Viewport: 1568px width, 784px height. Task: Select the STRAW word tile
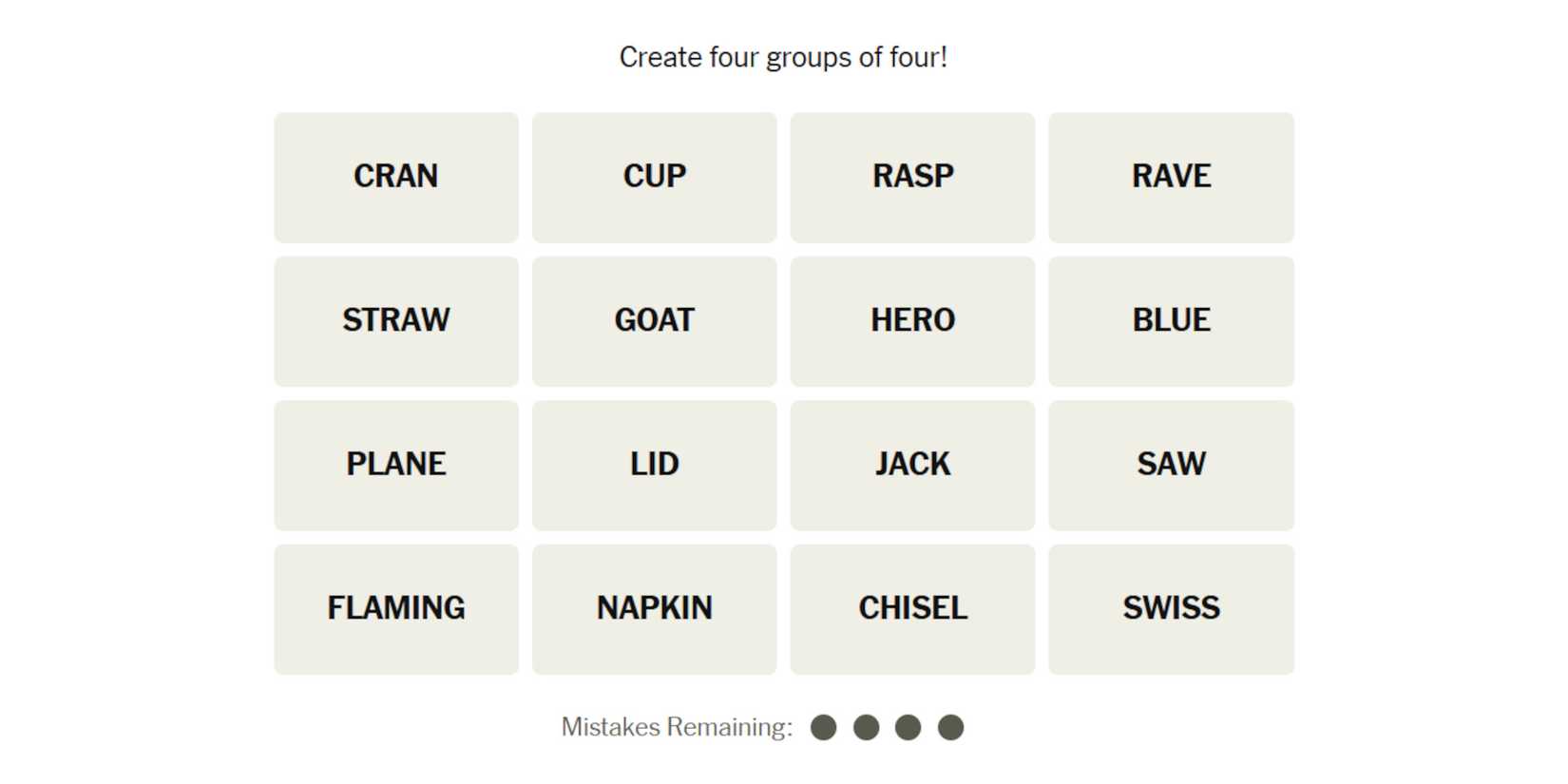click(x=396, y=321)
